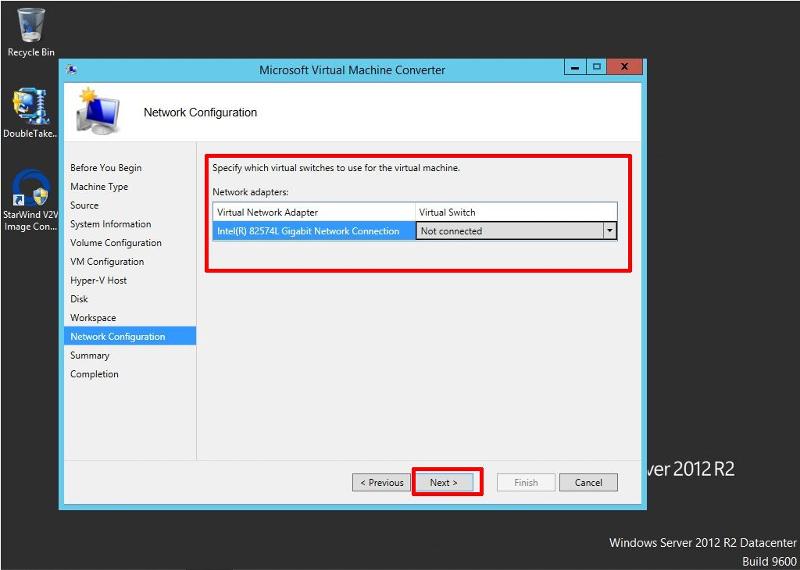Click the Next button
The height and width of the screenshot is (570, 800).
pyautogui.click(x=444, y=482)
